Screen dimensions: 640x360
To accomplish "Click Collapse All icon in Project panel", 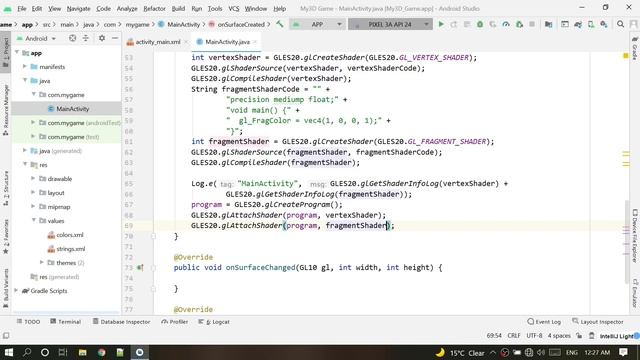I will tap(86, 38).
